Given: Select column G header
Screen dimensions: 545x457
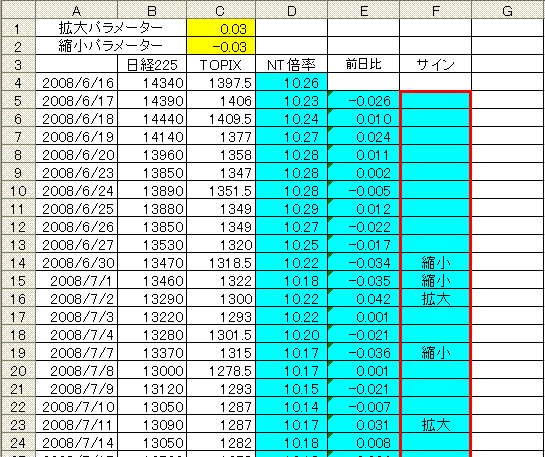Looking at the screenshot, I should point(508,10).
